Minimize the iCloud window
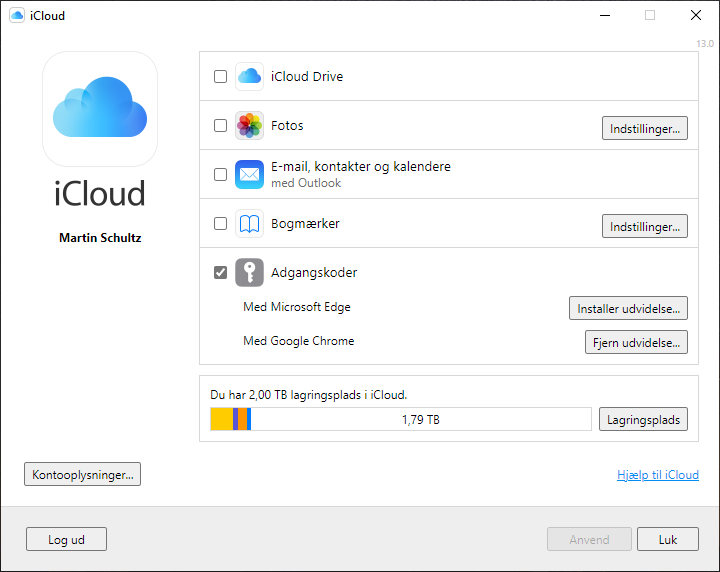Image resolution: width=720 pixels, height=572 pixels. (x=605, y=16)
